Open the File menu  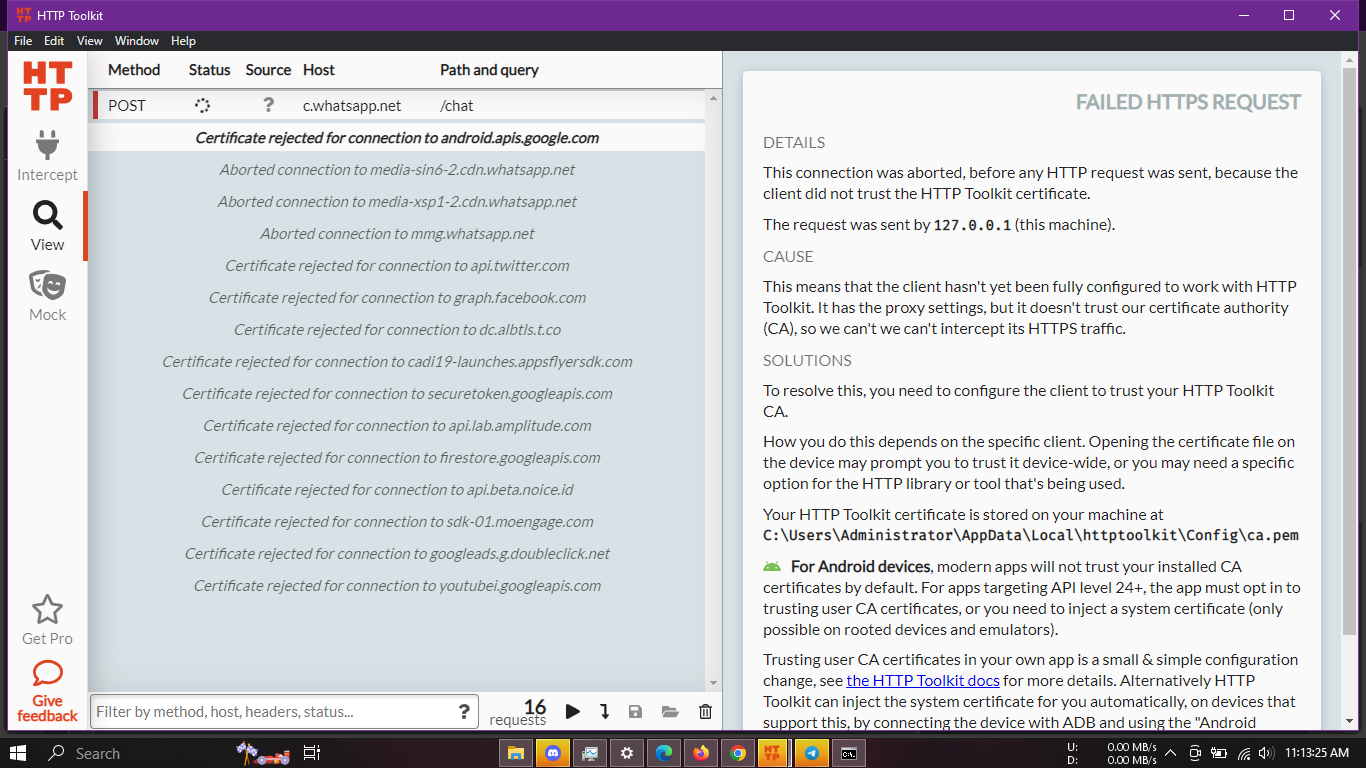click(x=23, y=41)
